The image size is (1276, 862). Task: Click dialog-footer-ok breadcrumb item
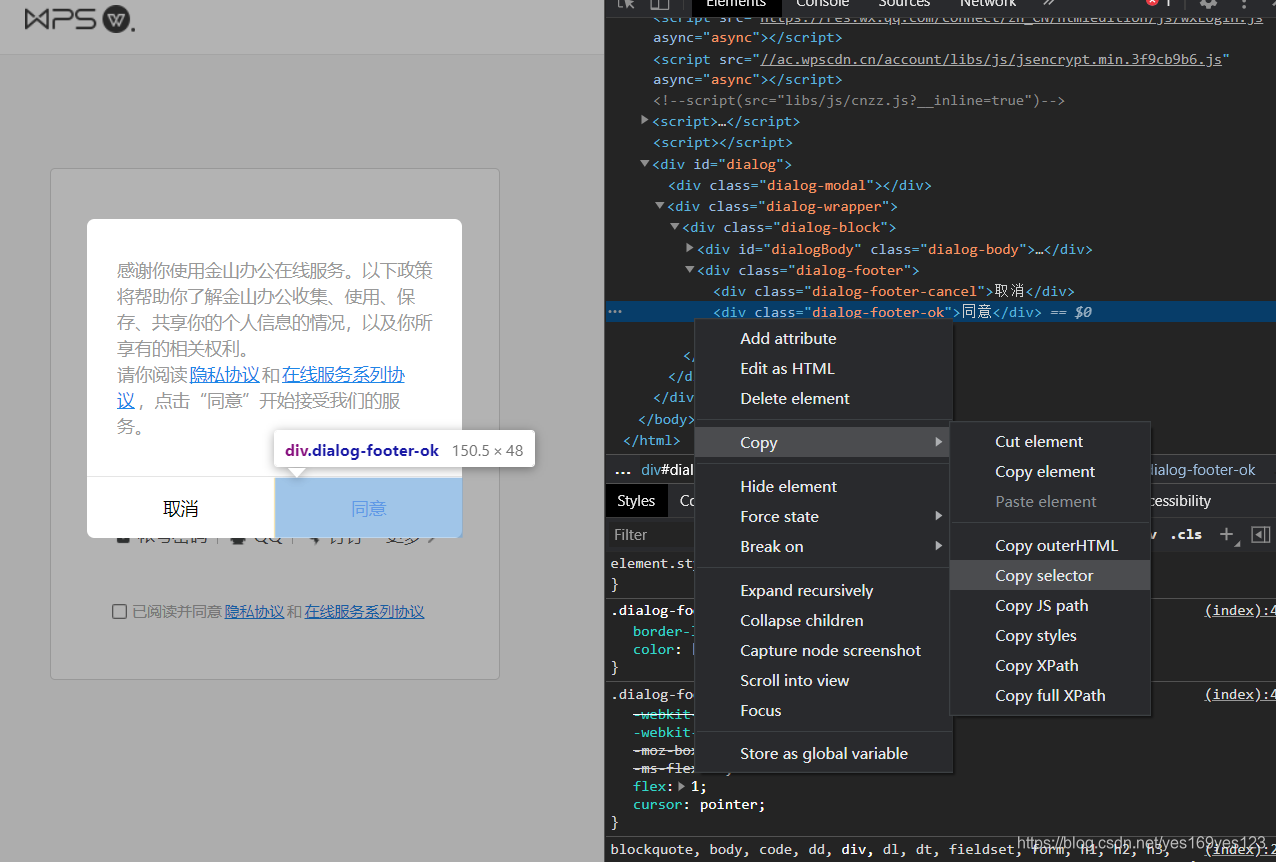[x=1201, y=470]
